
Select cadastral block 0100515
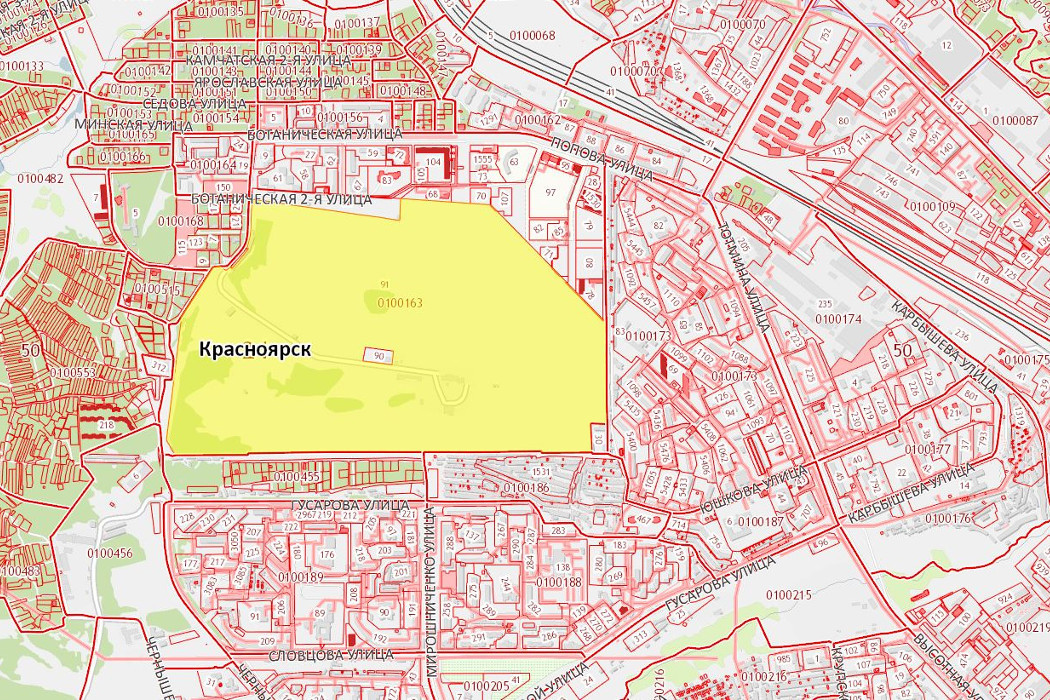tap(157, 289)
